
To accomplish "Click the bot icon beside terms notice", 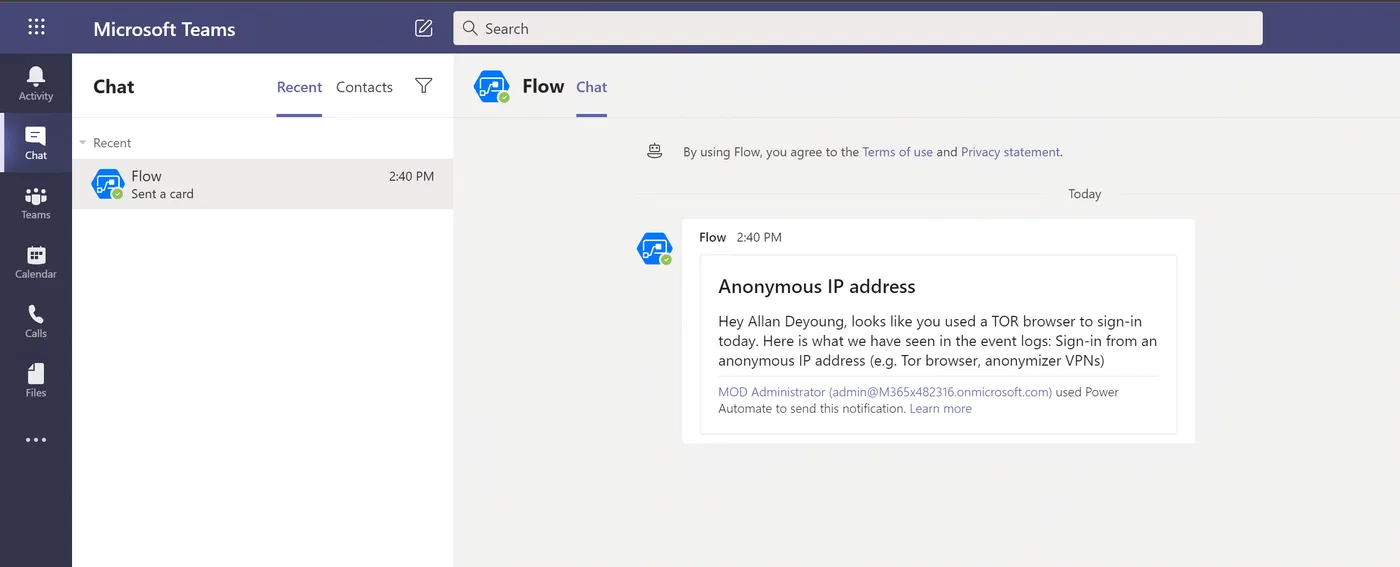I will point(655,151).
